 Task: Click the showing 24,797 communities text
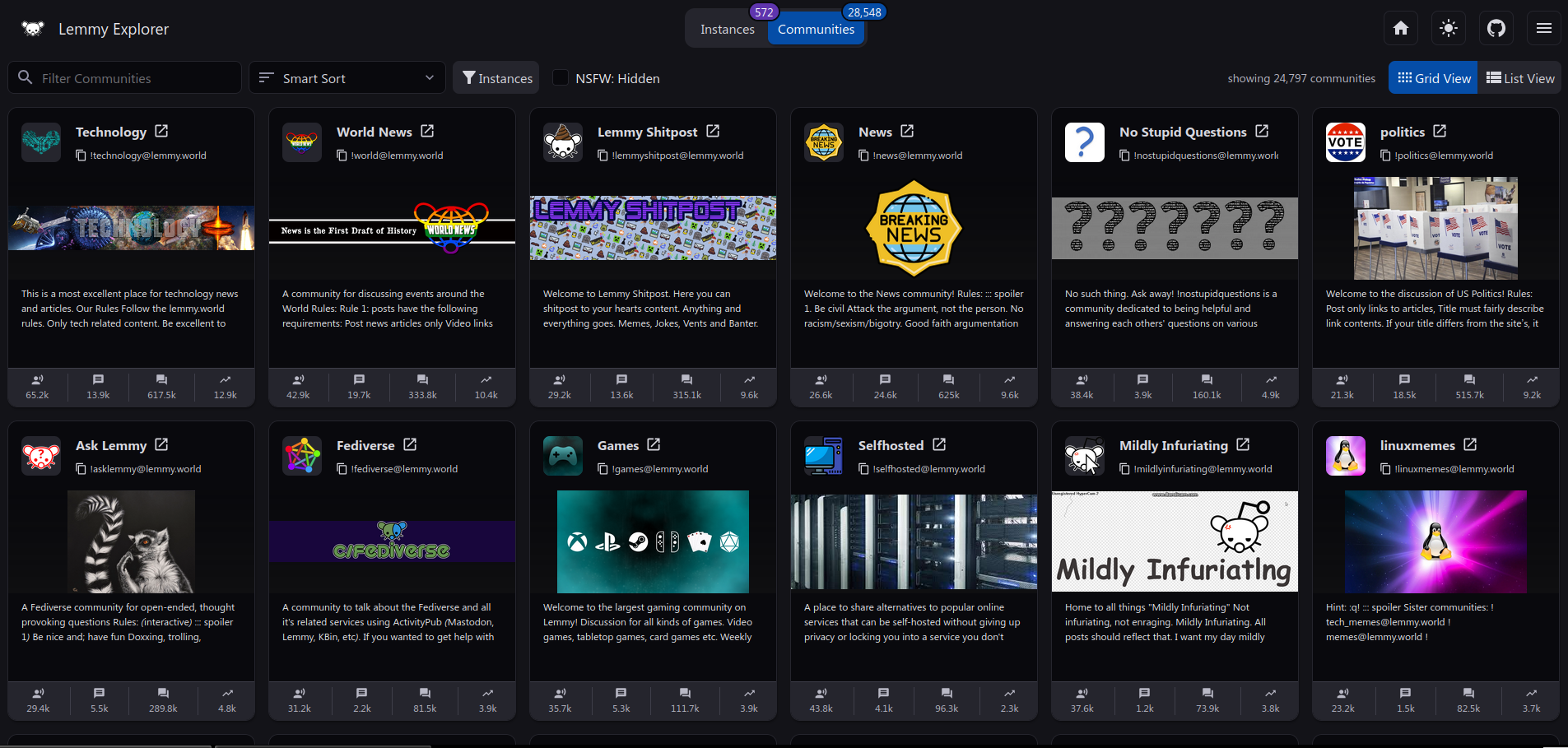(1301, 78)
